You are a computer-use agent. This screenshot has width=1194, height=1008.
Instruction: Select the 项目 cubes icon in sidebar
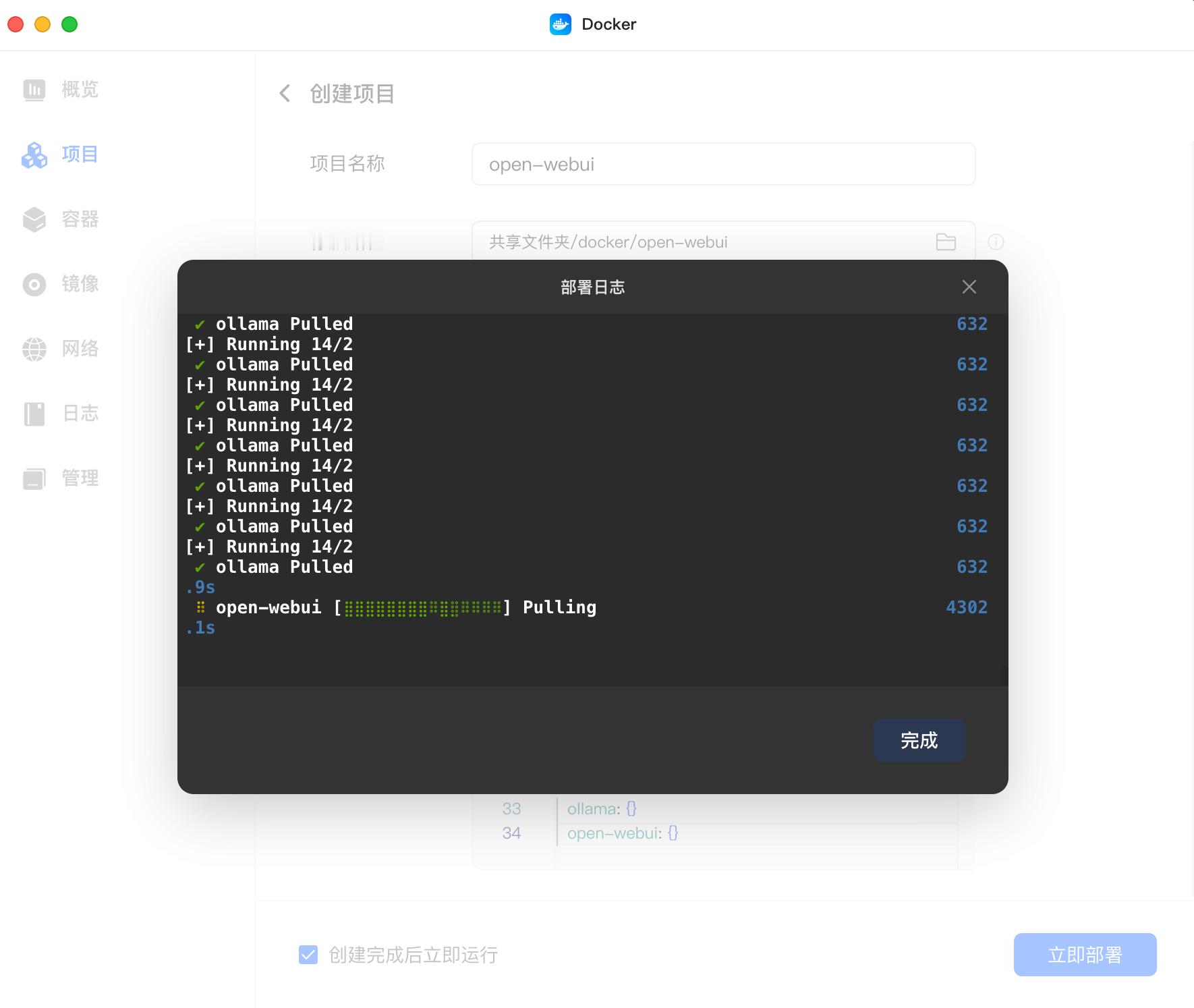point(34,155)
